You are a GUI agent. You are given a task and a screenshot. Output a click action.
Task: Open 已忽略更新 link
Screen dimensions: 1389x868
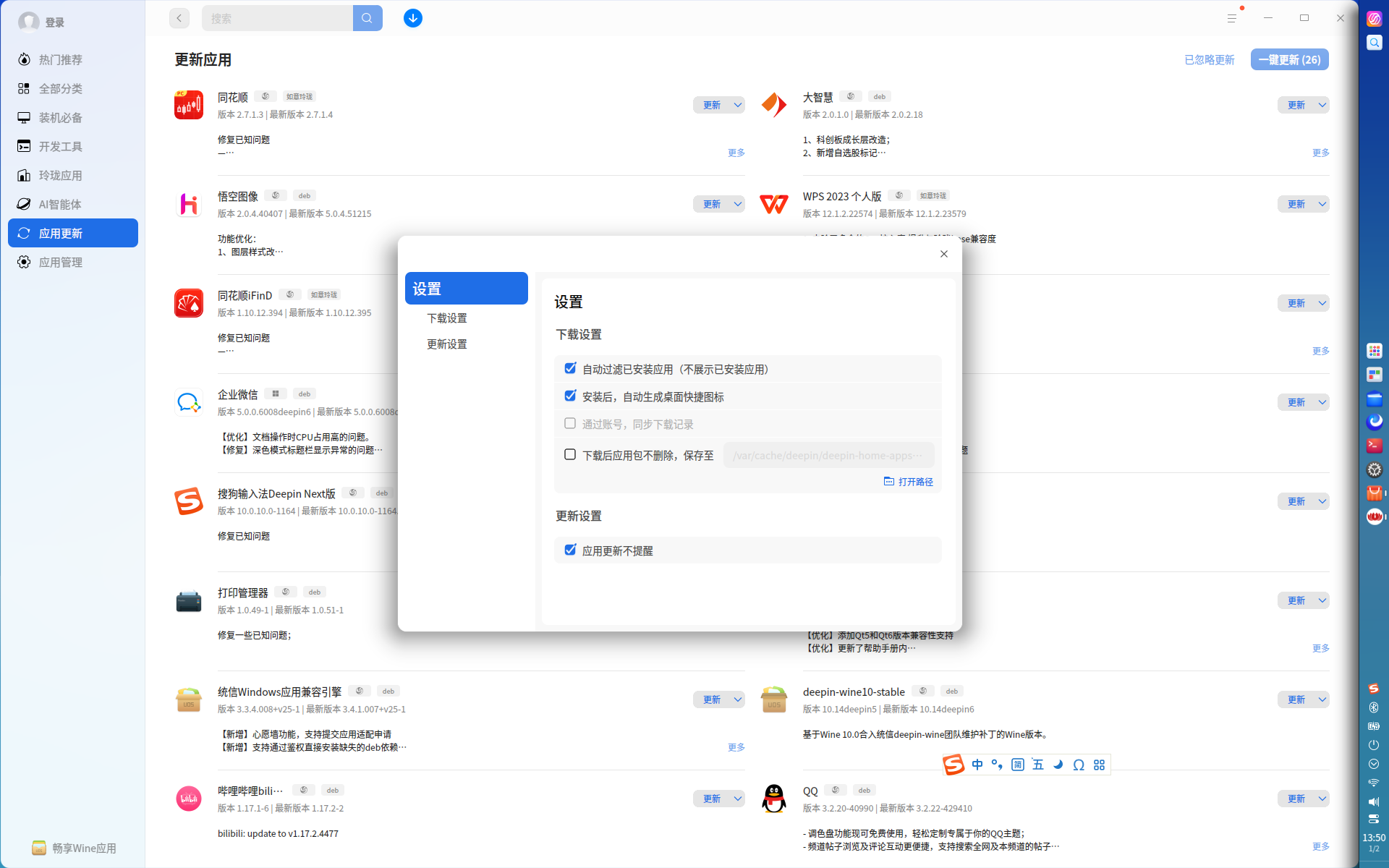pyautogui.click(x=1209, y=59)
